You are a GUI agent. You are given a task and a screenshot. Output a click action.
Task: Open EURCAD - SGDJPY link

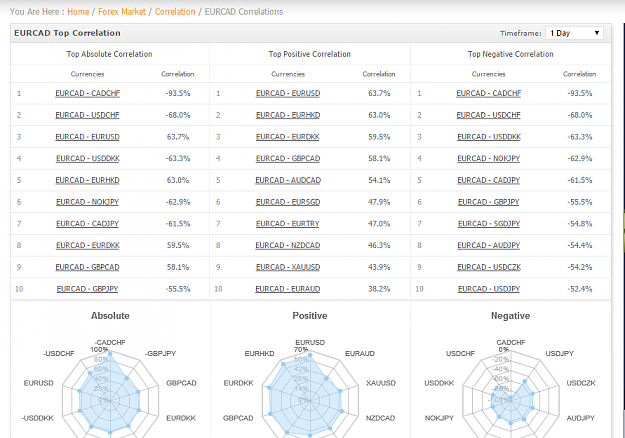489,224
